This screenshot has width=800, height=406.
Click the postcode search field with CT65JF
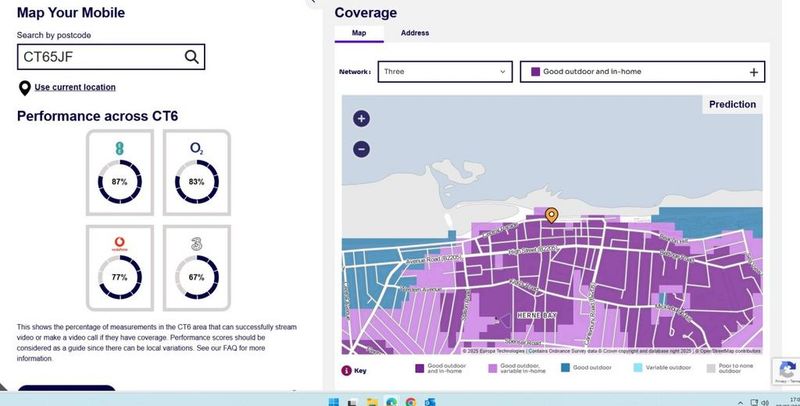(x=100, y=56)
